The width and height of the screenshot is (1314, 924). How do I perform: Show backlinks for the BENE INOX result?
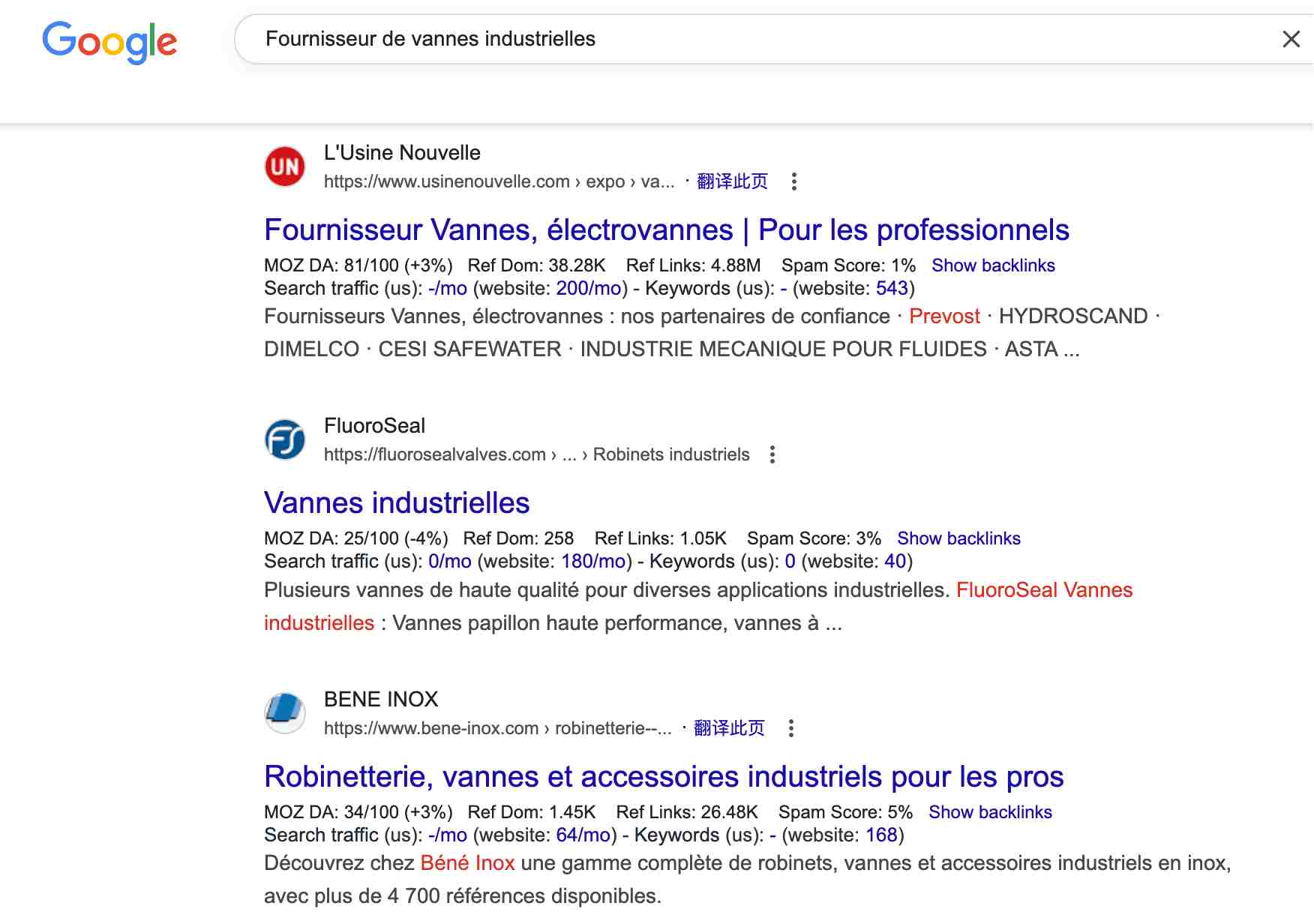click(x=990, y=812)
